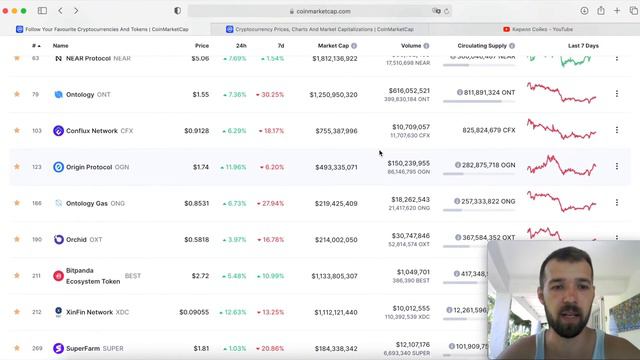Open Safari downloads icon
Image resolution: width=640 pixels, height=360 pixels.
tap(584, 11)
